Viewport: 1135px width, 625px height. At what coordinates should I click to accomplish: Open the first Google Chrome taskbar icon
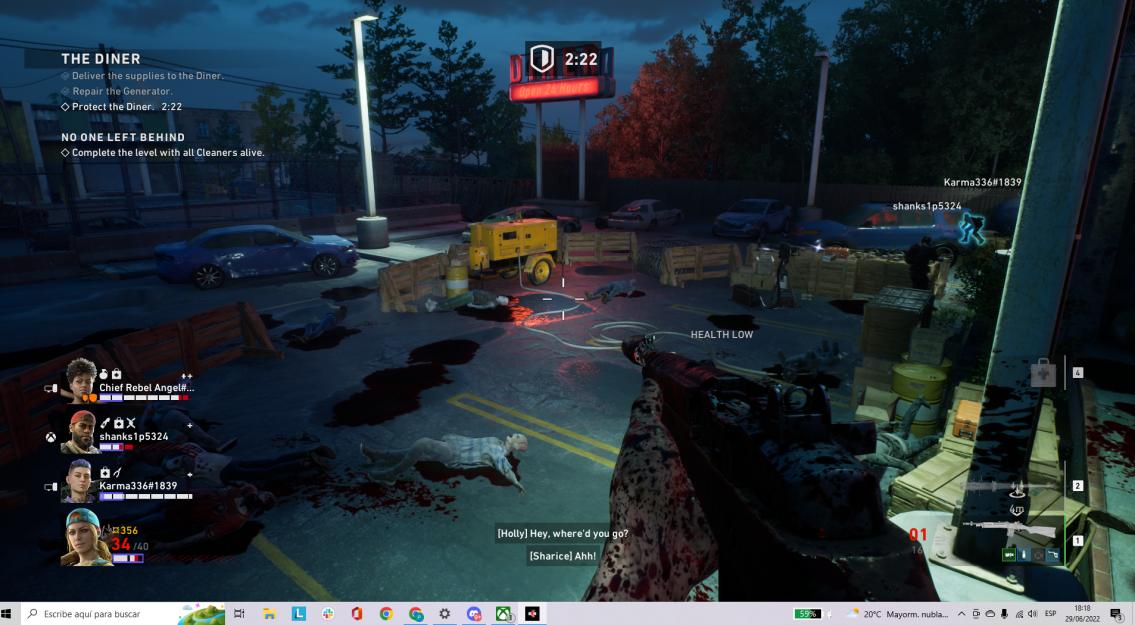(x=387, y=613)
